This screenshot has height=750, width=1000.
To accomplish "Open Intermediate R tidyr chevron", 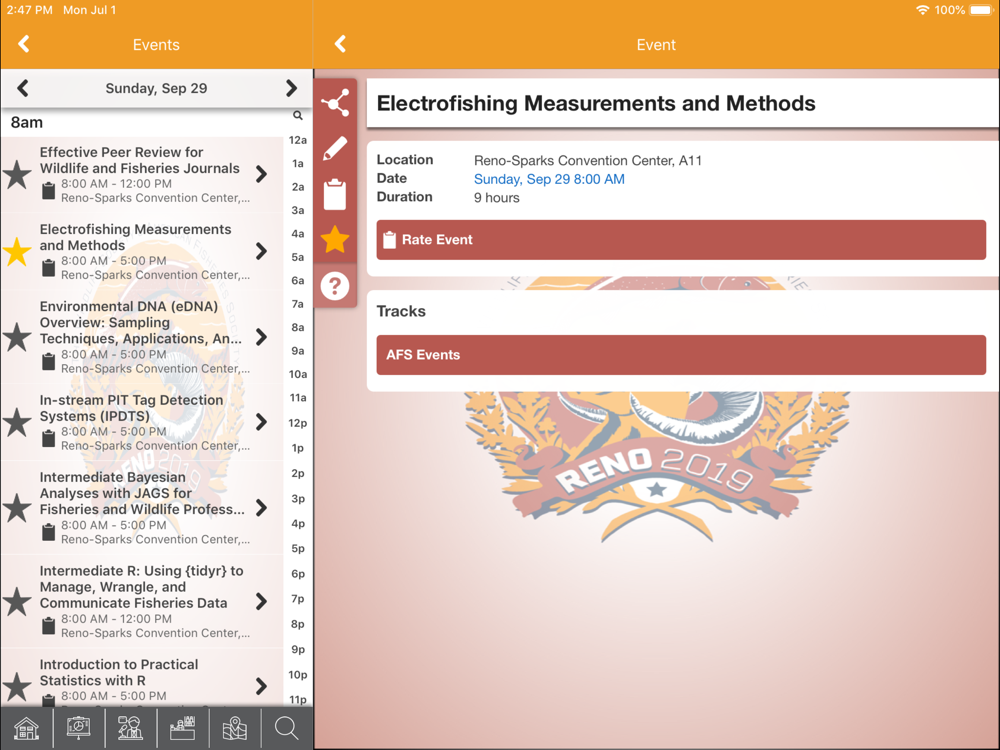I will point(261,601).
